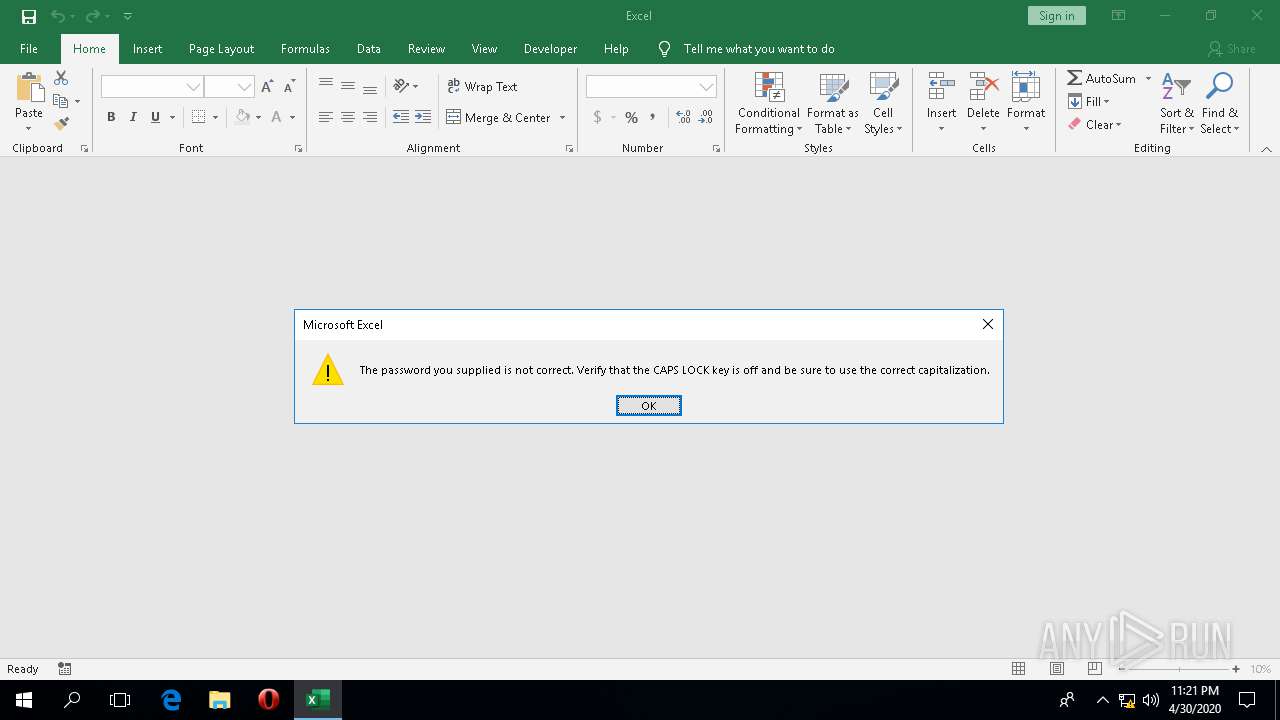Viewport: 1280px width, 720px height.
Task: Toggle Italic formatting
Action: click(133, 117)
